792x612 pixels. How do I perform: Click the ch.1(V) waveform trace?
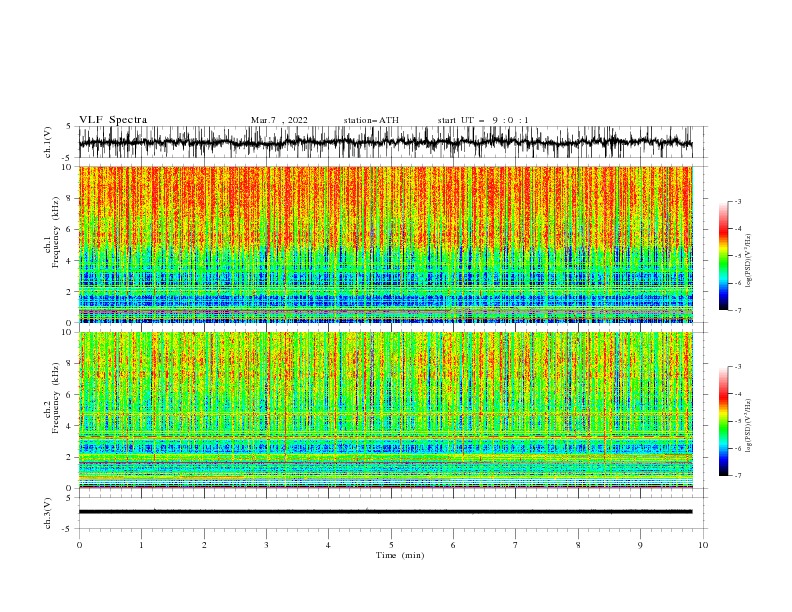coord(385,142)
